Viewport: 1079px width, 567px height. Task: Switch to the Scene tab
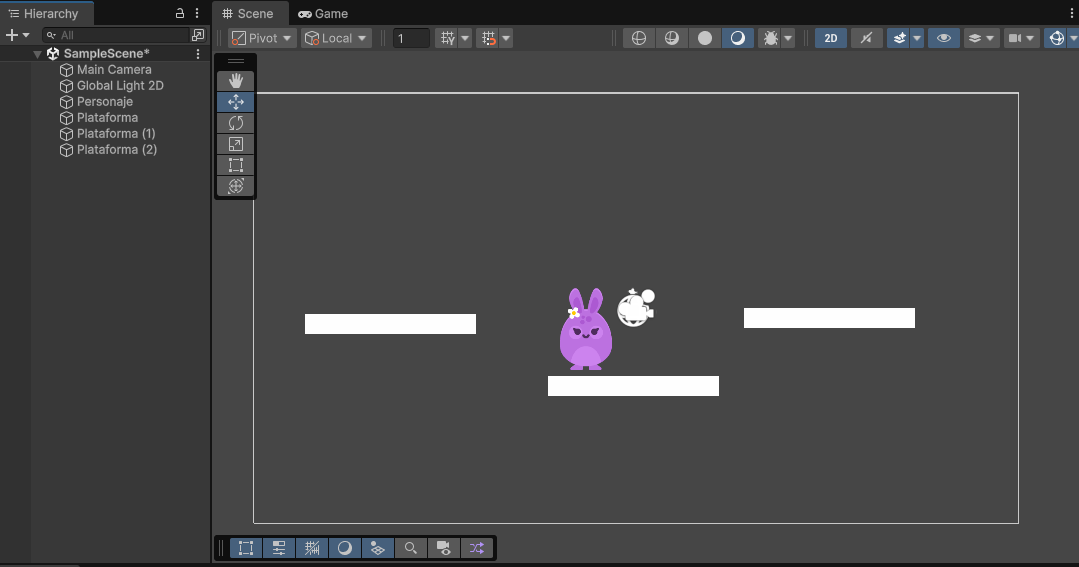(248, 14)
